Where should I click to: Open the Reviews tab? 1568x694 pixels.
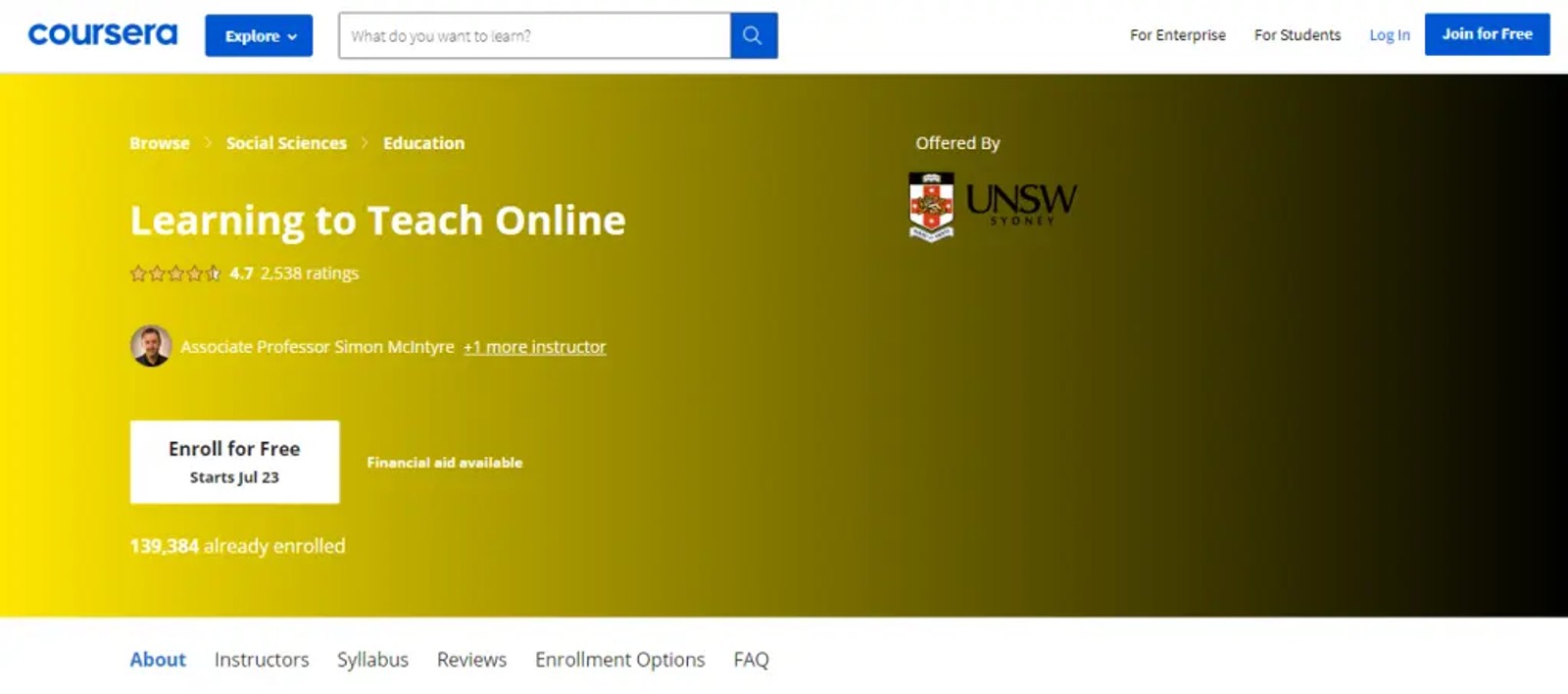(x=471, y=660)
